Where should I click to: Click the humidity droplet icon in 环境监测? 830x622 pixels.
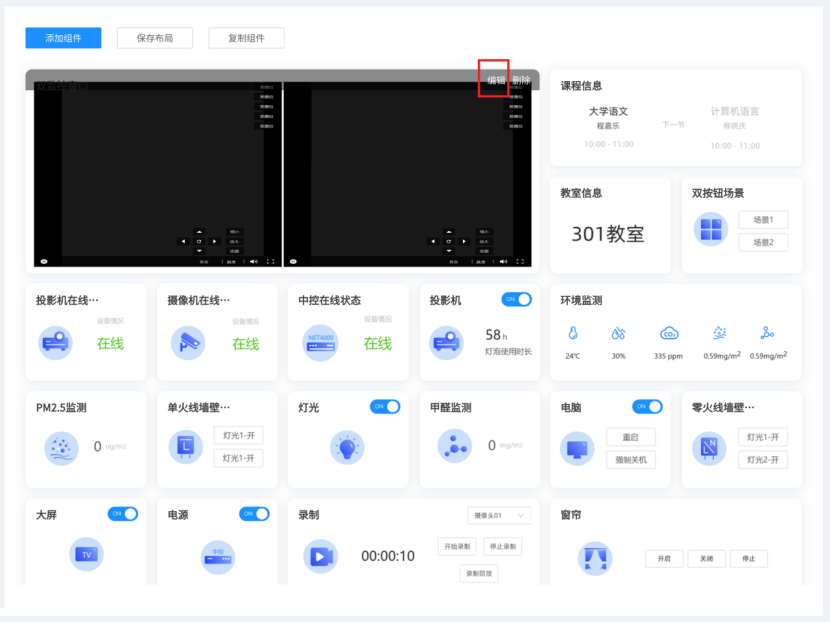[618, 333]
